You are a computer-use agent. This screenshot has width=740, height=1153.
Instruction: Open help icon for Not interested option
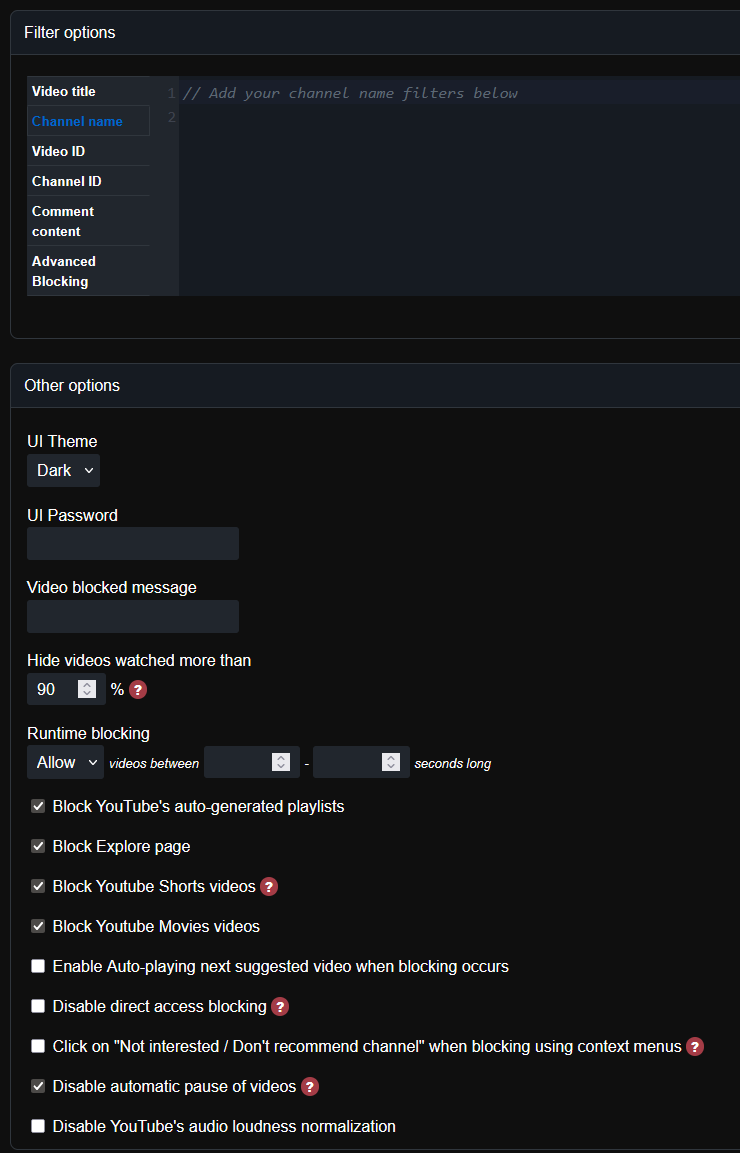tap(695, 1046)
